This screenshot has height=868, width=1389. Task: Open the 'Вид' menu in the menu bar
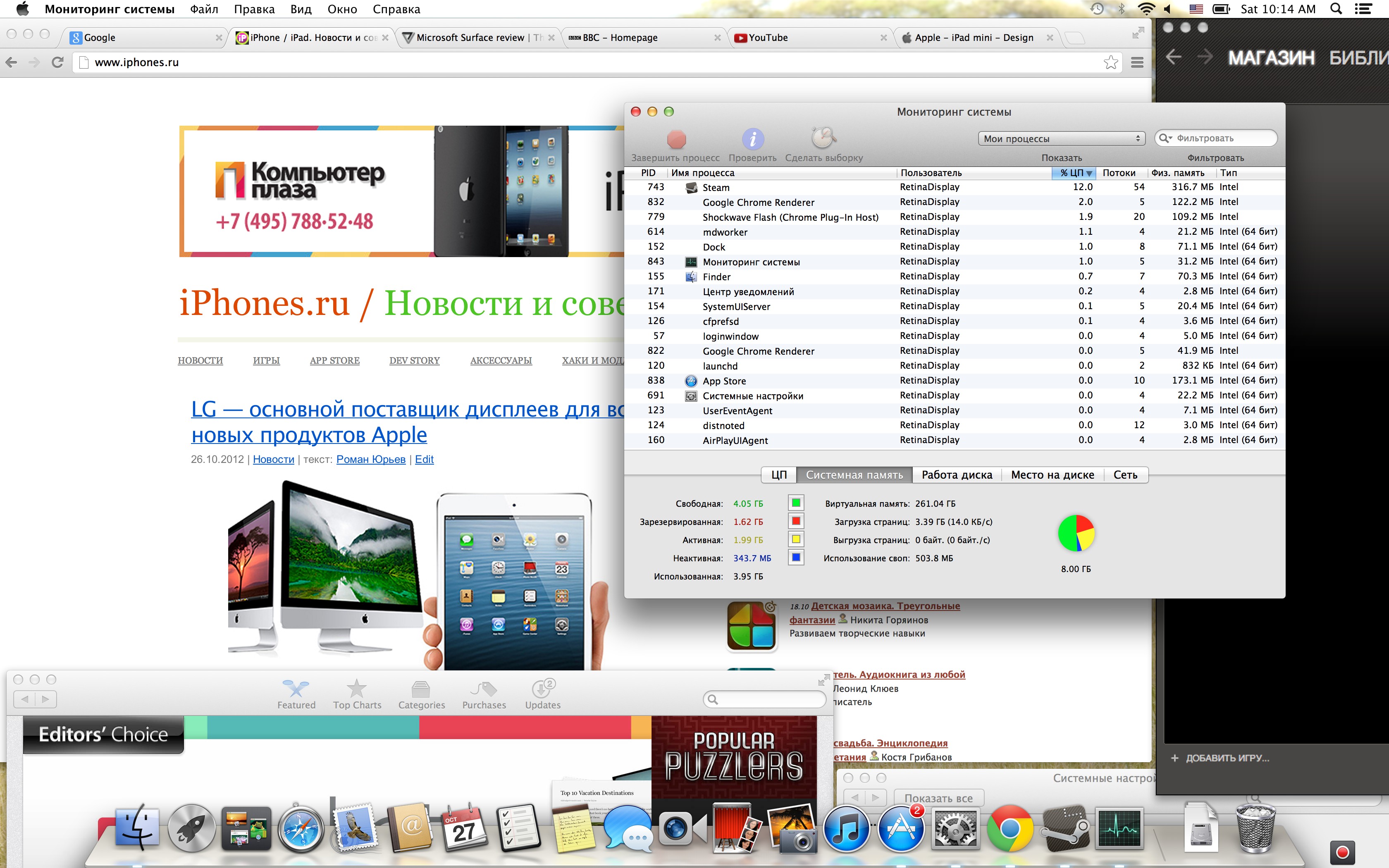pos(300,9)
